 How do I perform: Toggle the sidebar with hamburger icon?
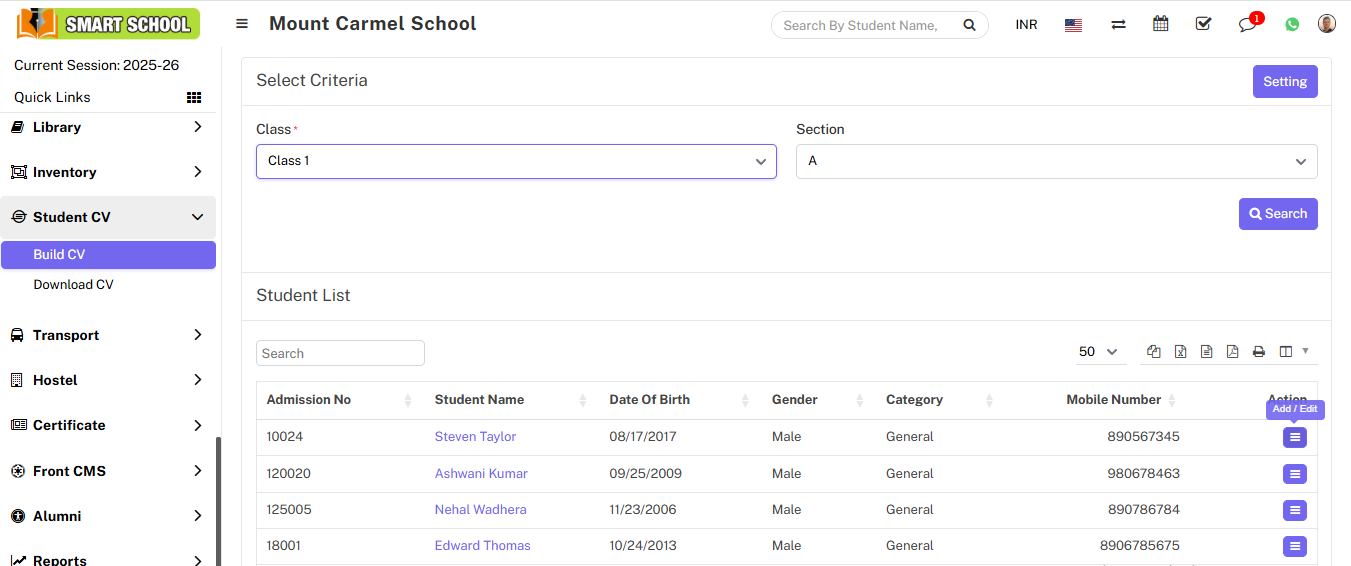[242, 24]
